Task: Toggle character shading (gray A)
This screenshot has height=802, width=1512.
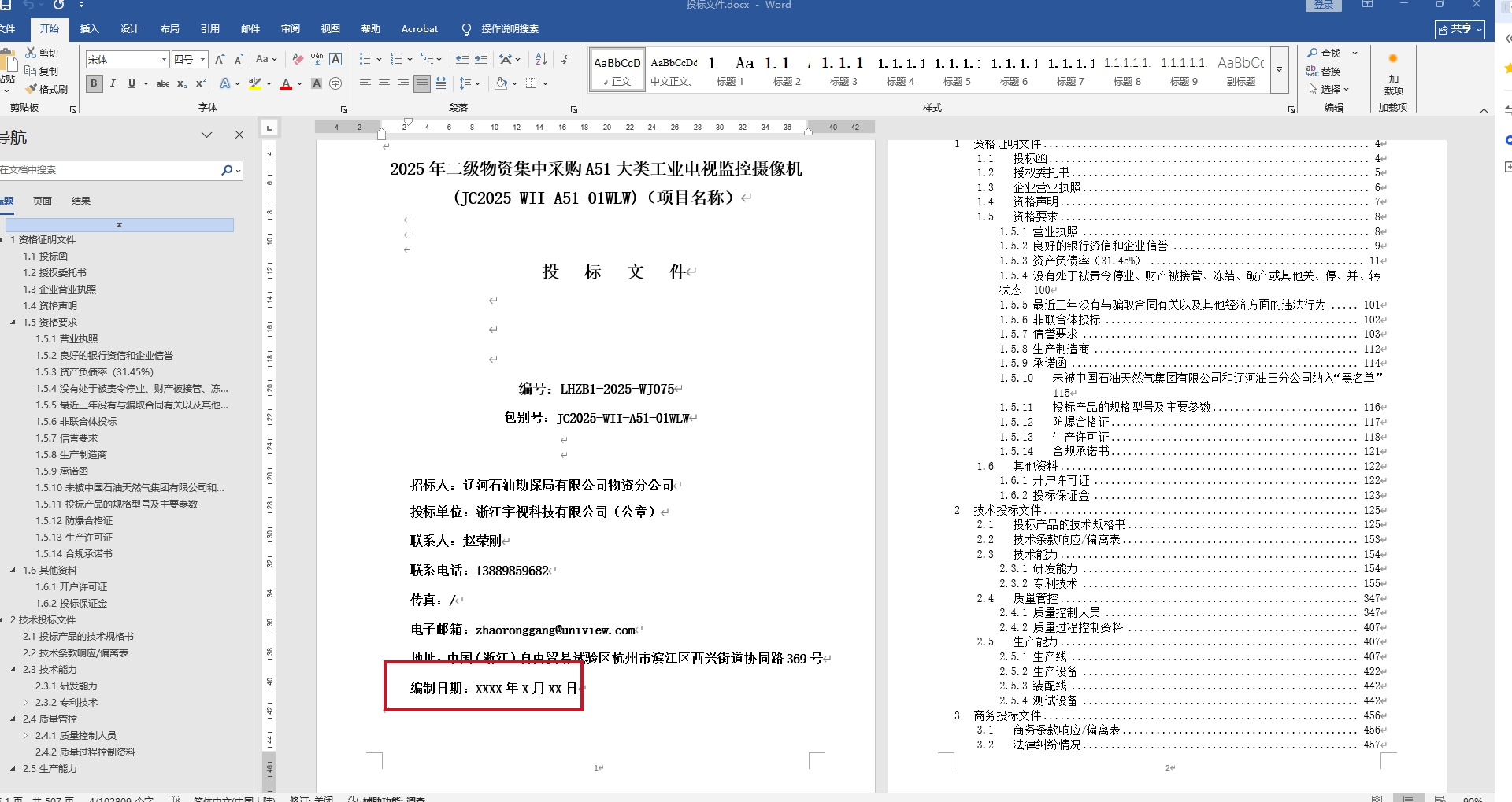Action: point(317,83)
